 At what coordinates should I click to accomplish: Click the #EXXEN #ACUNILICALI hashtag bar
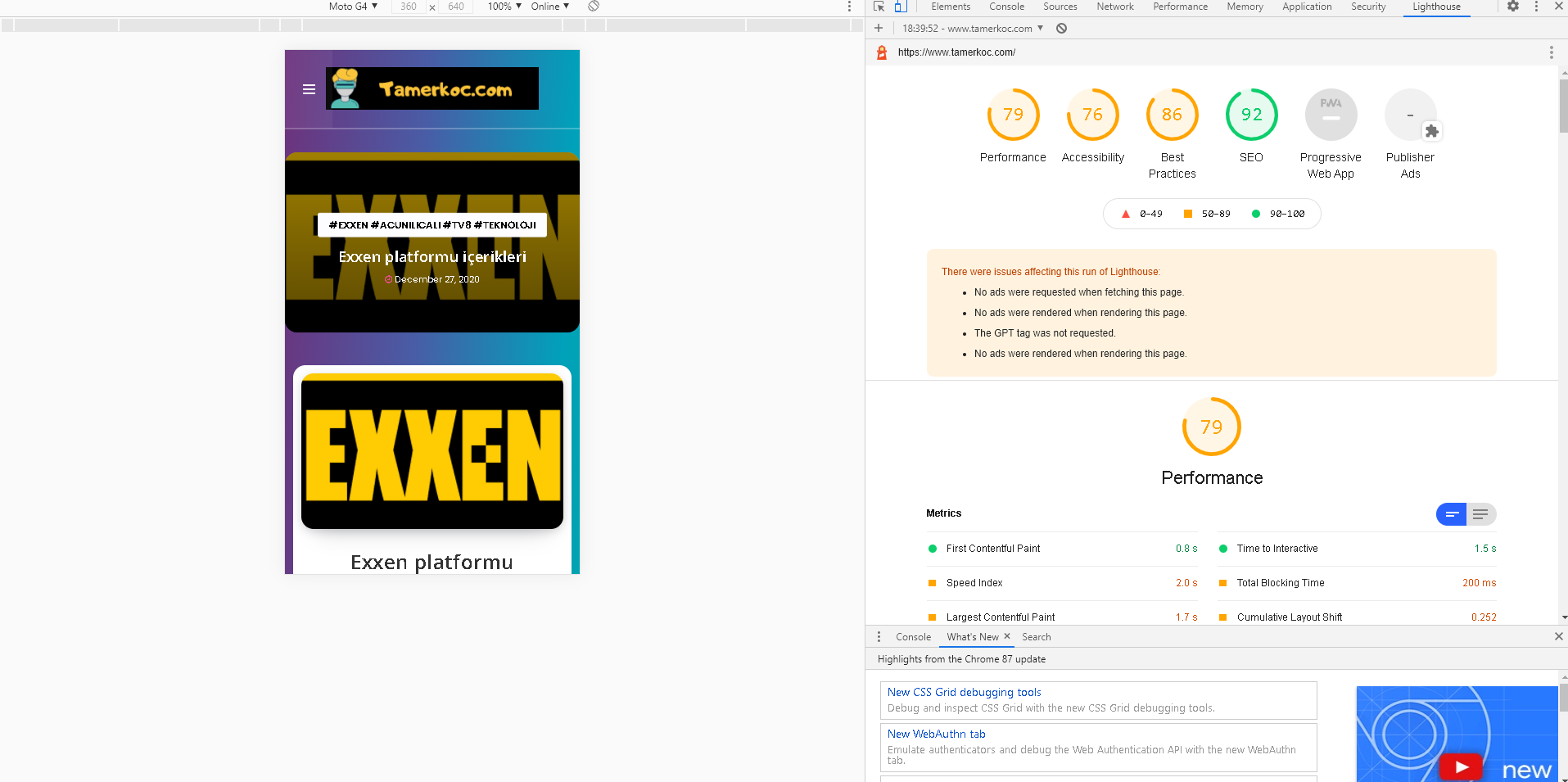pyautogui.click(x=432, y=224)
